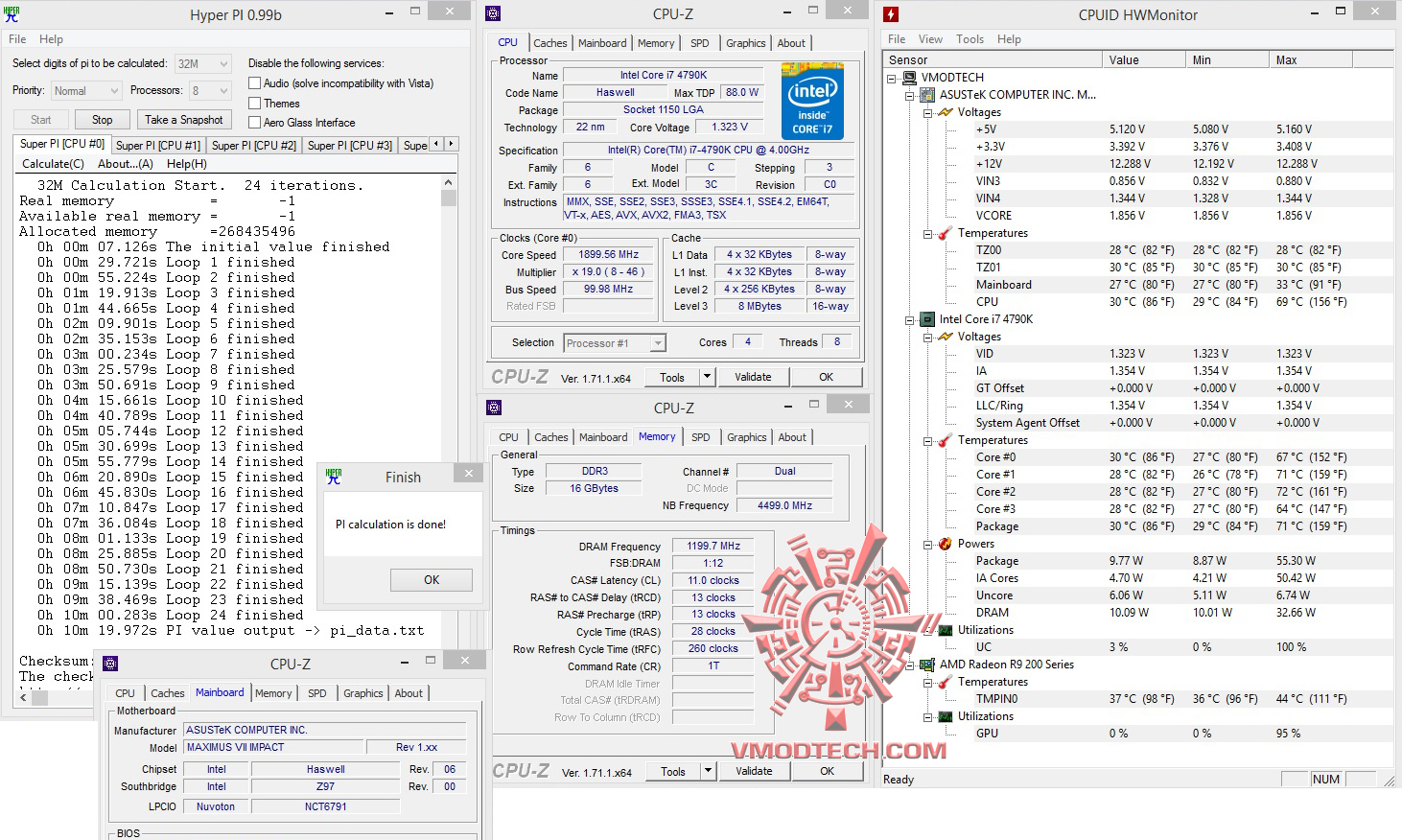Click the Super PI log horizontal scroll-left arrow

(24, 698)
